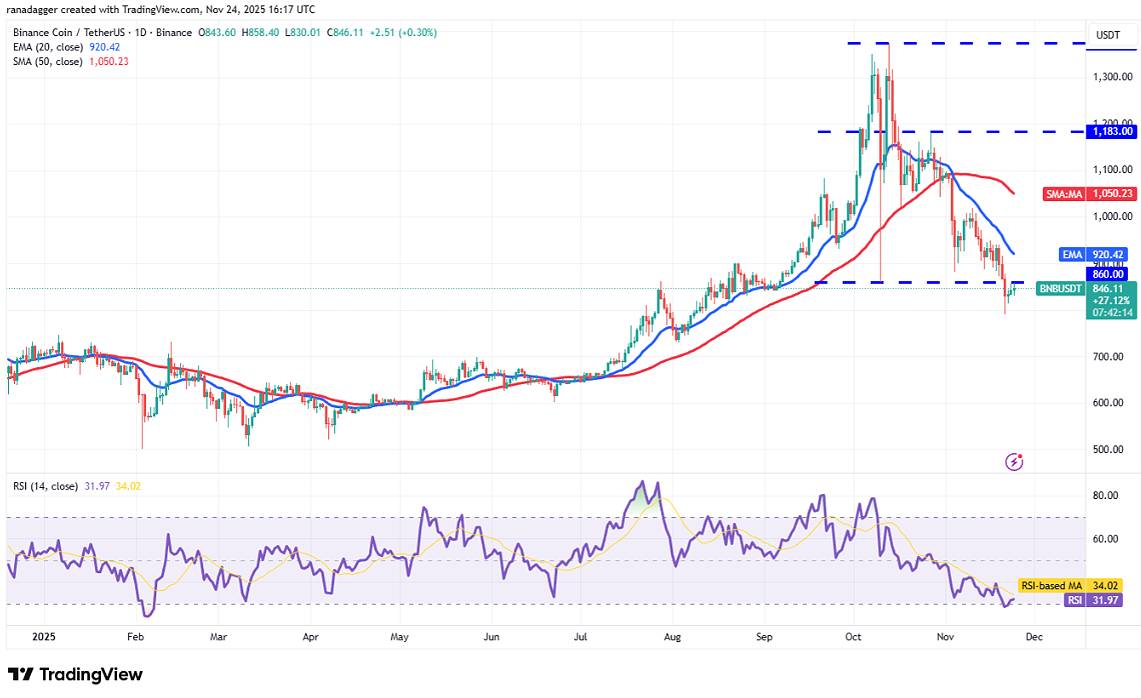Click the TradingView logo at bottom left

[75, 675]
